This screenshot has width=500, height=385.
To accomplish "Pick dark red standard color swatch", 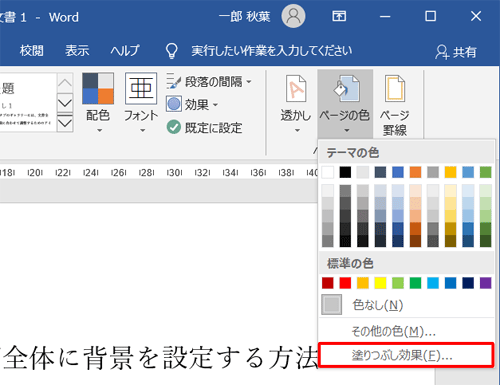I will 328,283.
